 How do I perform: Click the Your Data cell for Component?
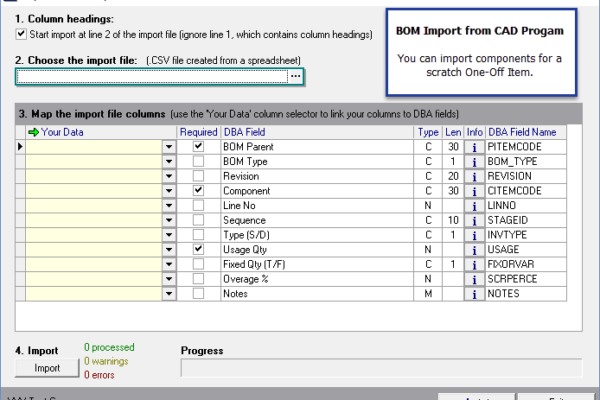pos(94,191)
